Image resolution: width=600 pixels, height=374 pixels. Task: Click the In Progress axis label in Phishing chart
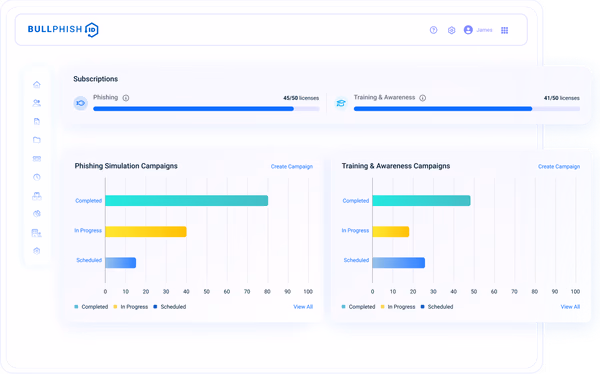point(88,230)
